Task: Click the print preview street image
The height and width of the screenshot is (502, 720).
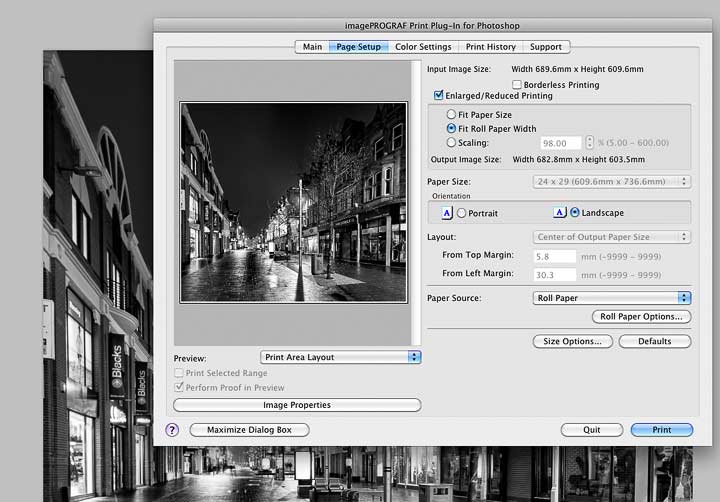Action: click(x=293, y=203)
